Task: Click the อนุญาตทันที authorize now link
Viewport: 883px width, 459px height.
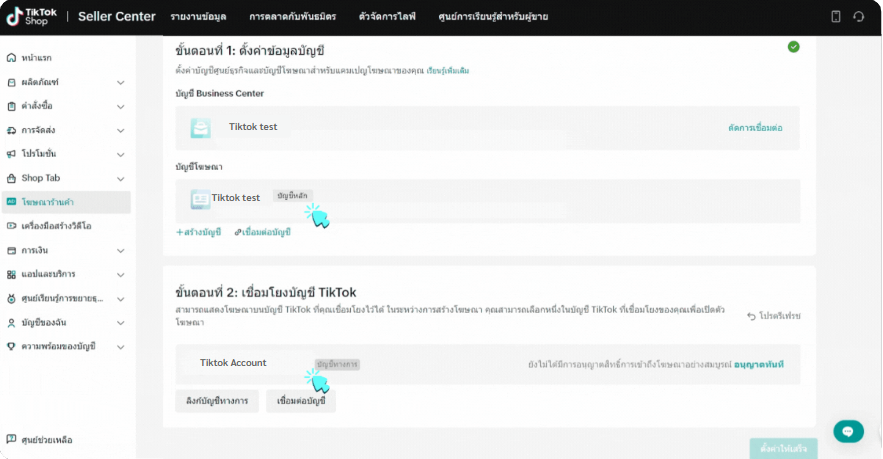Action: coord(758,365)
